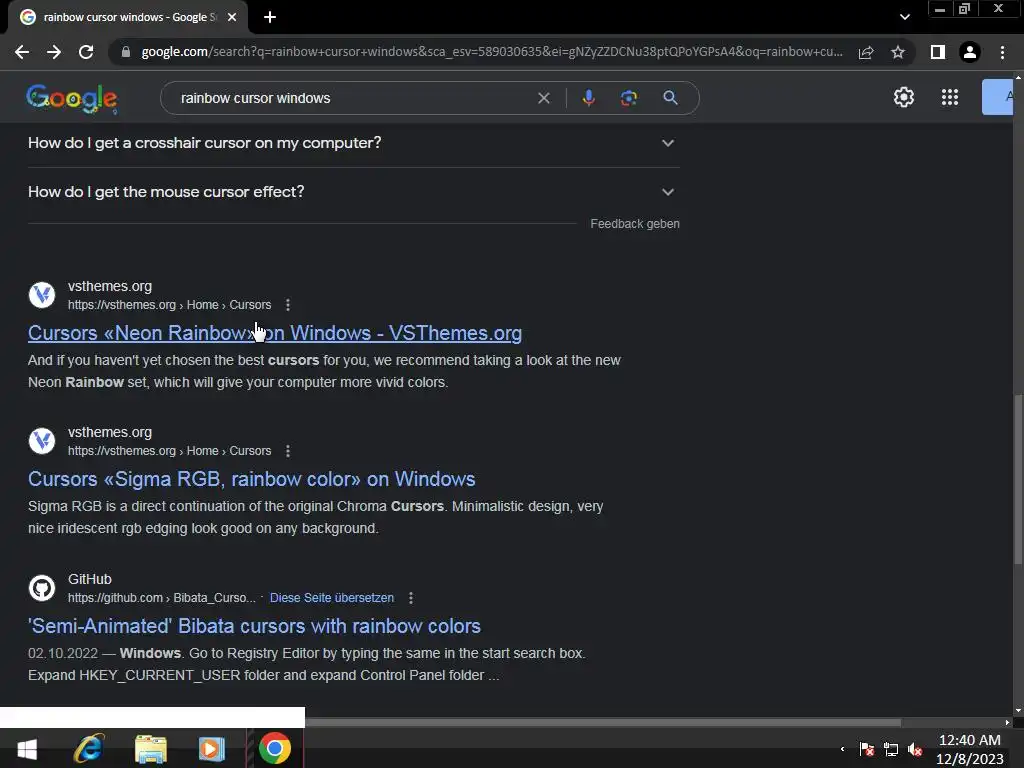
Task: Open the Windows Start menu
Action: pyautogui.click(x=27, y=749)
